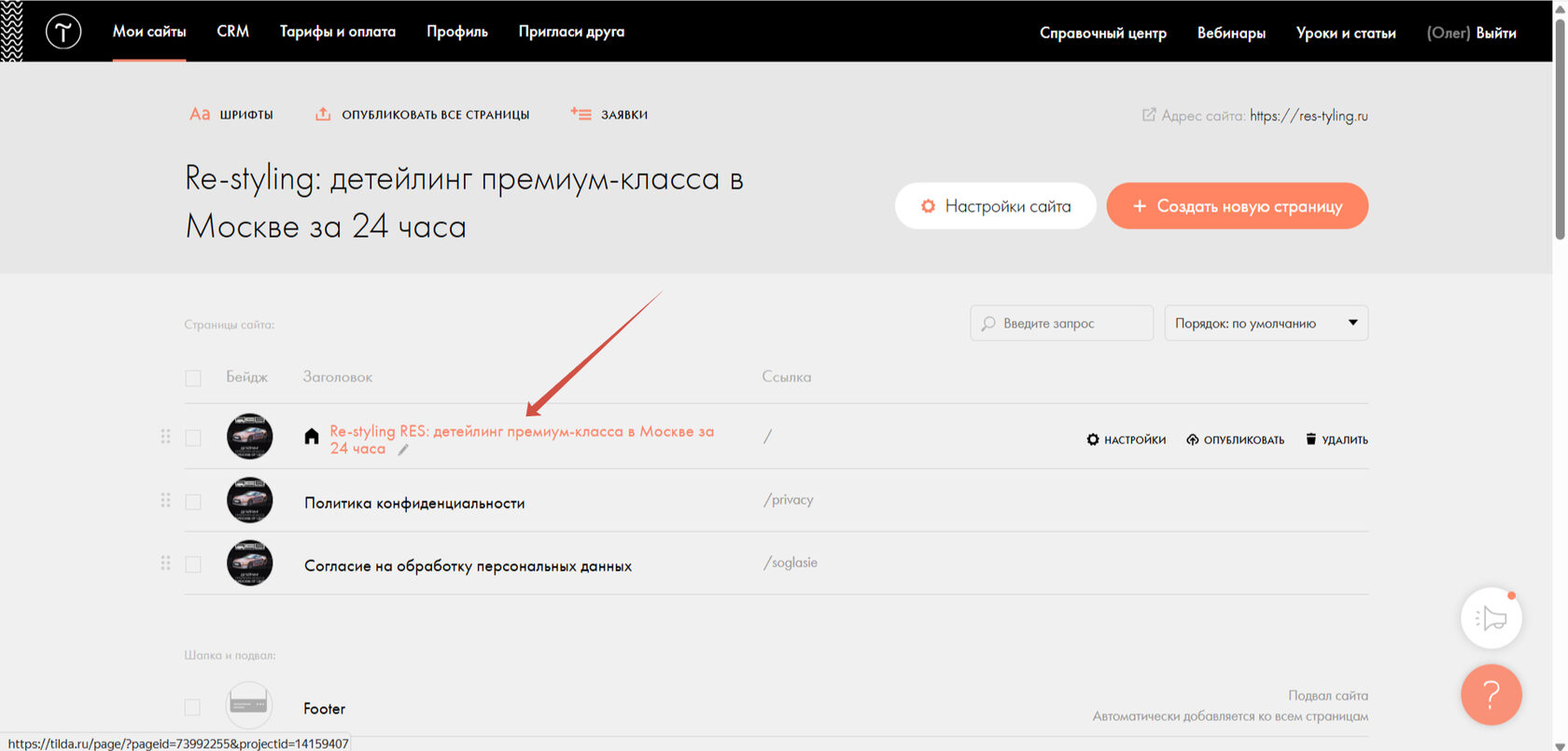Check the Re-styling RES page checkbox

193,438
